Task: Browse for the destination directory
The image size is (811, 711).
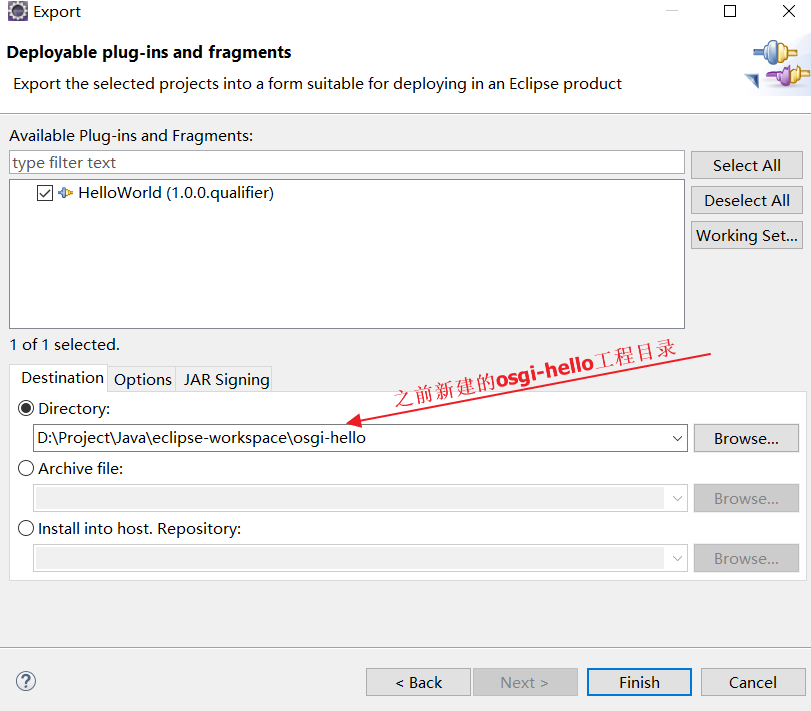Action: click(x=746, y=438)
